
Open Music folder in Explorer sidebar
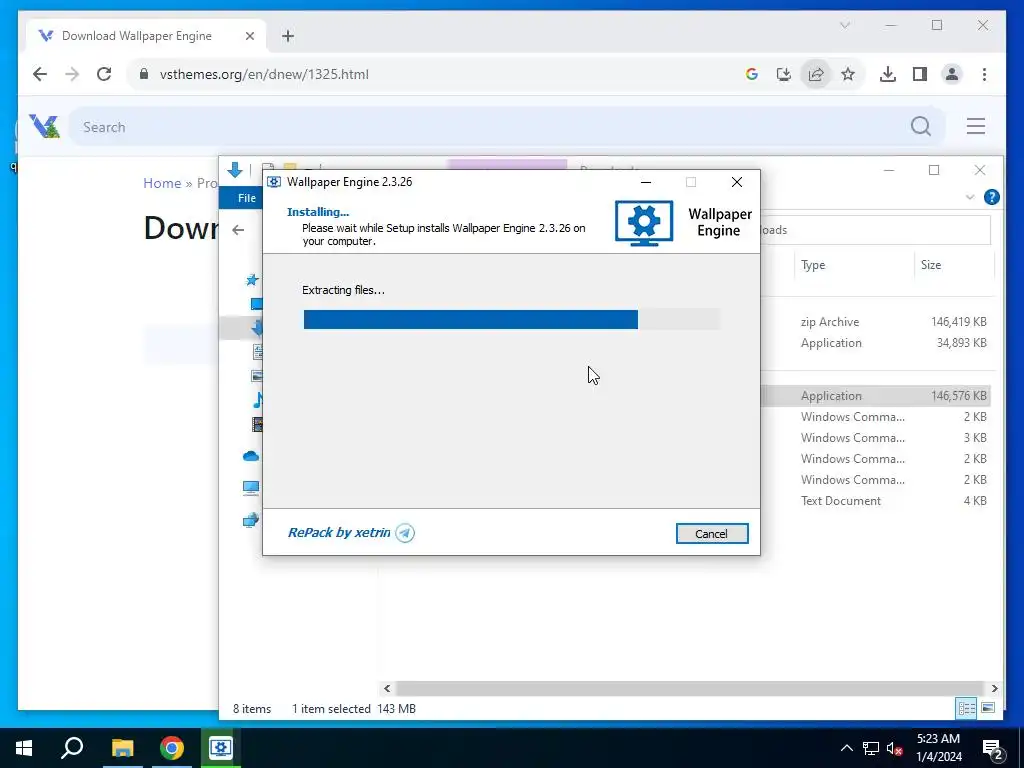click(257, 400)
